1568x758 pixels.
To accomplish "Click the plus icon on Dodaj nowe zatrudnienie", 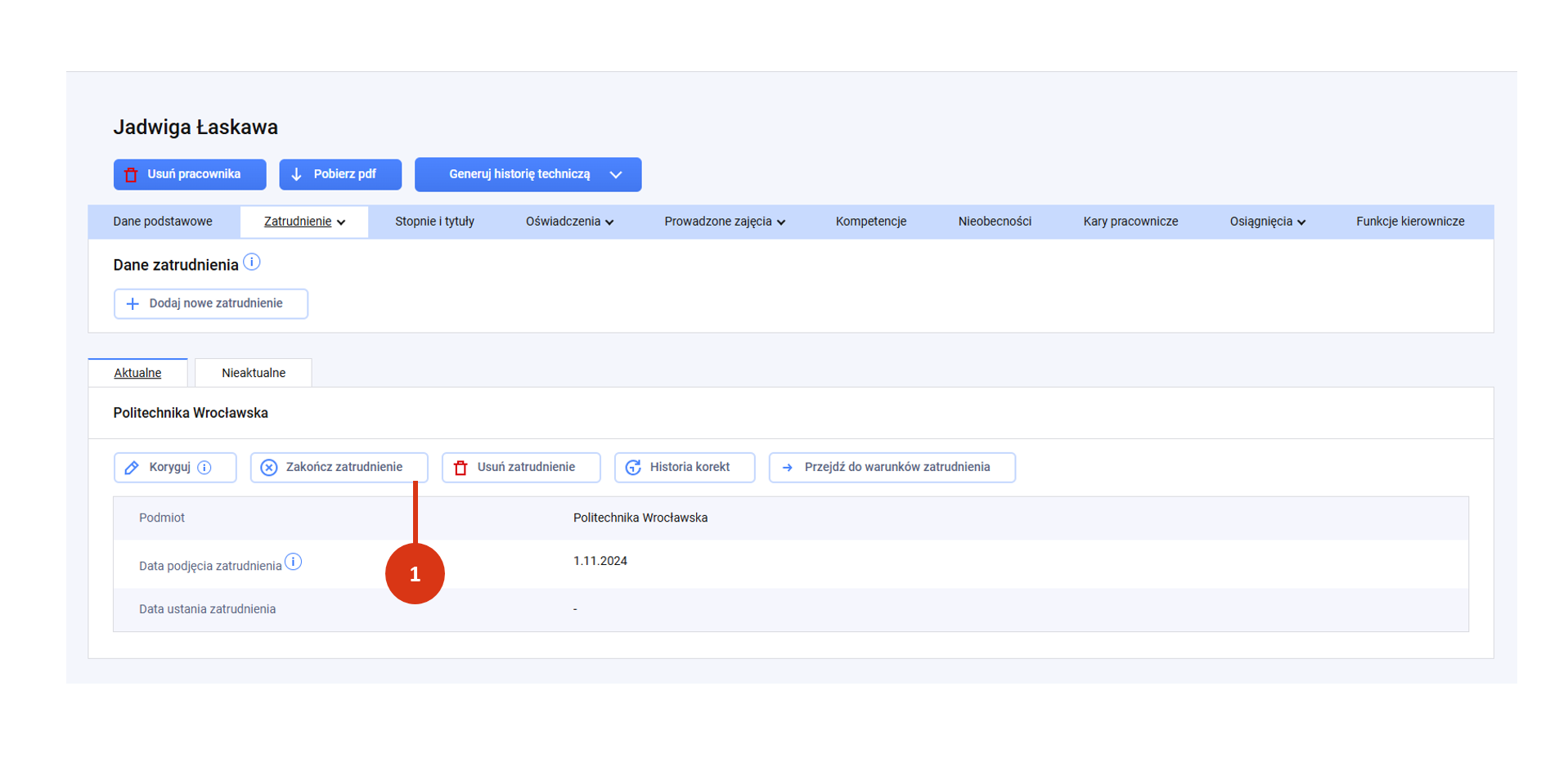I will point(133,303).
